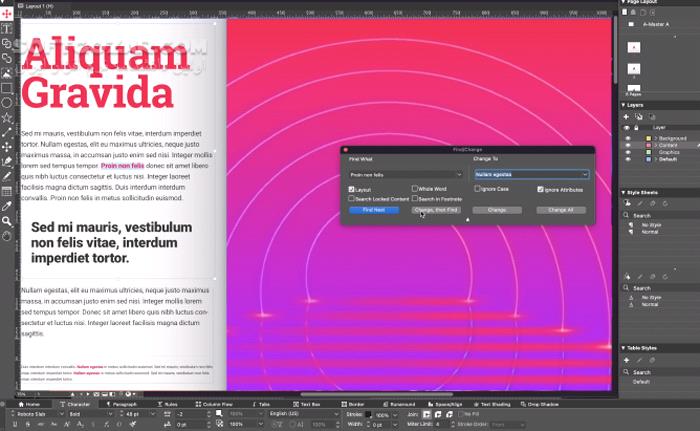Click the new style sheet icon
Screen dimensions: 700x431
(627, 203)
